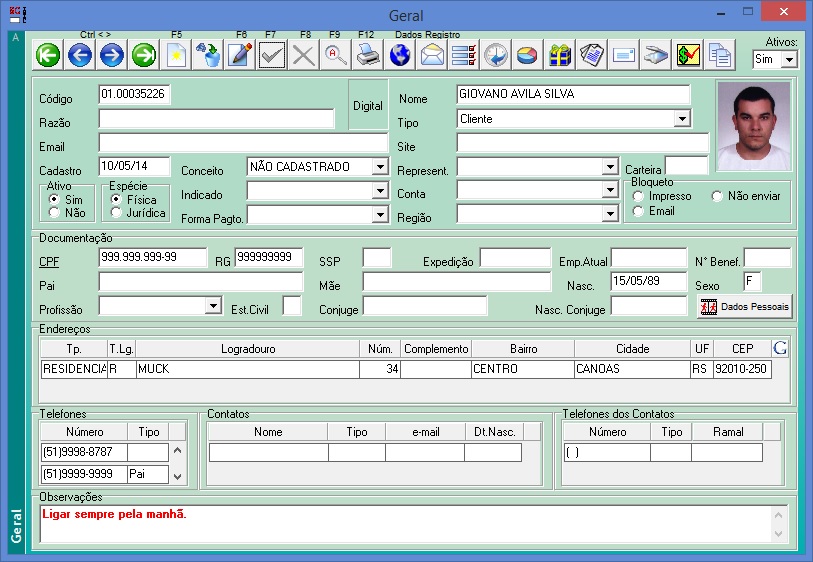
Task: Click the Digital button
Action: 368,106
